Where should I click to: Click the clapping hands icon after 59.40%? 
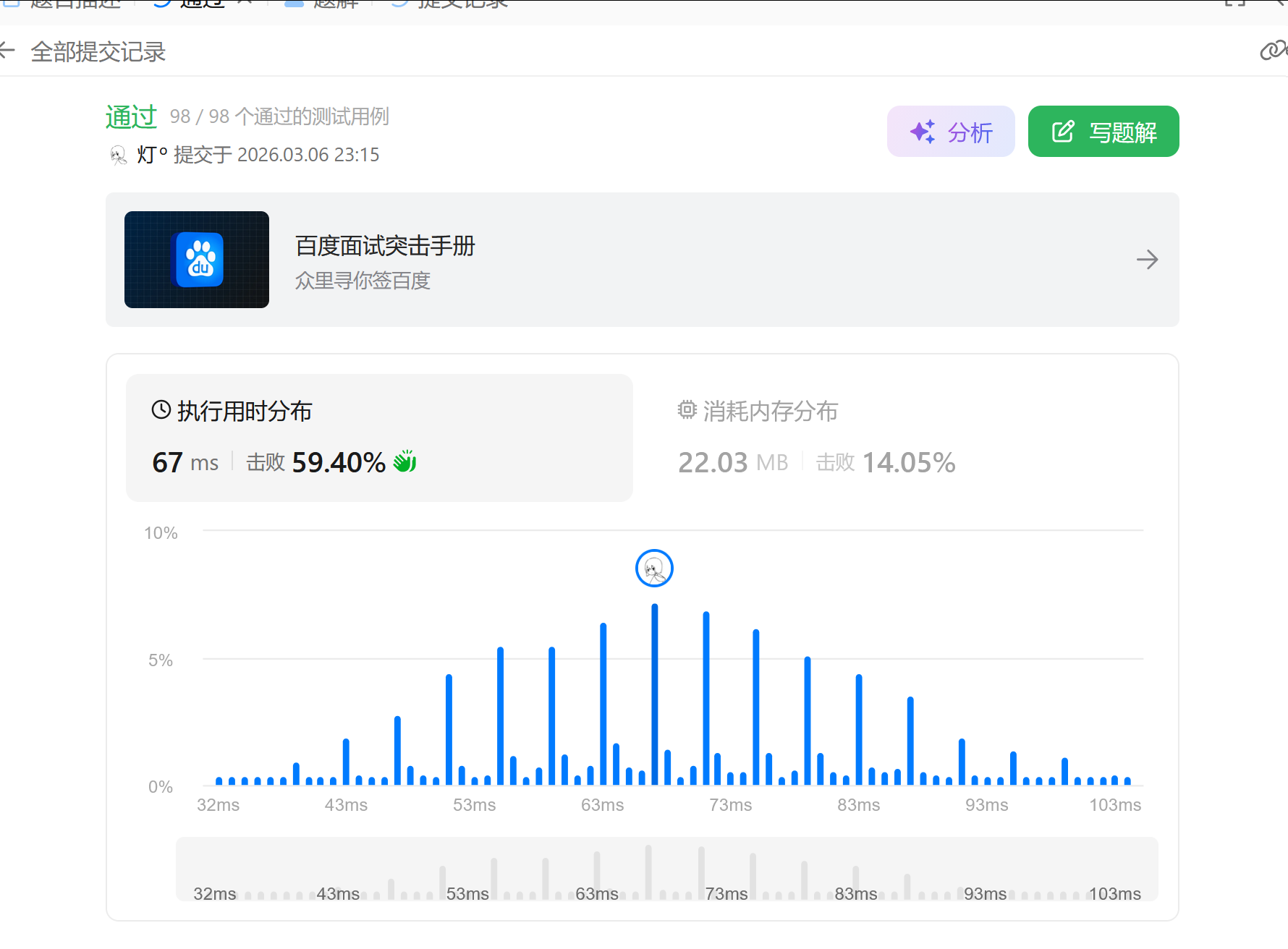(x=405, y=461)
